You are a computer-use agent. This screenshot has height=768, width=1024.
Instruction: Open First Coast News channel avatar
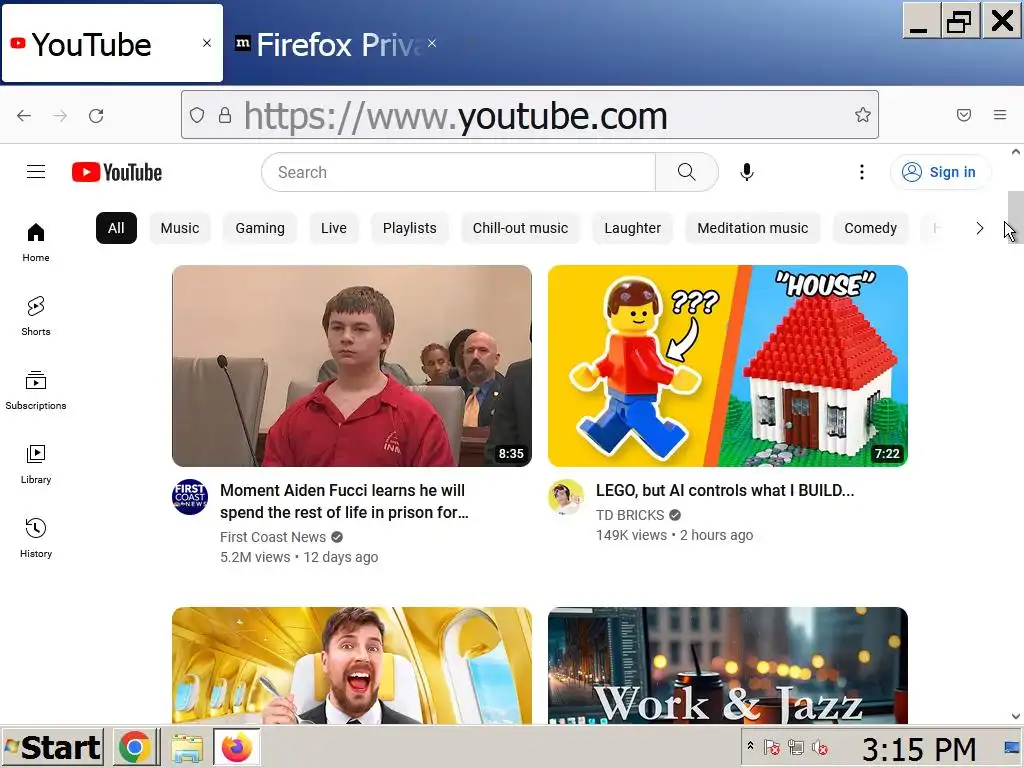pyautogui.click(x=190, y=497)
